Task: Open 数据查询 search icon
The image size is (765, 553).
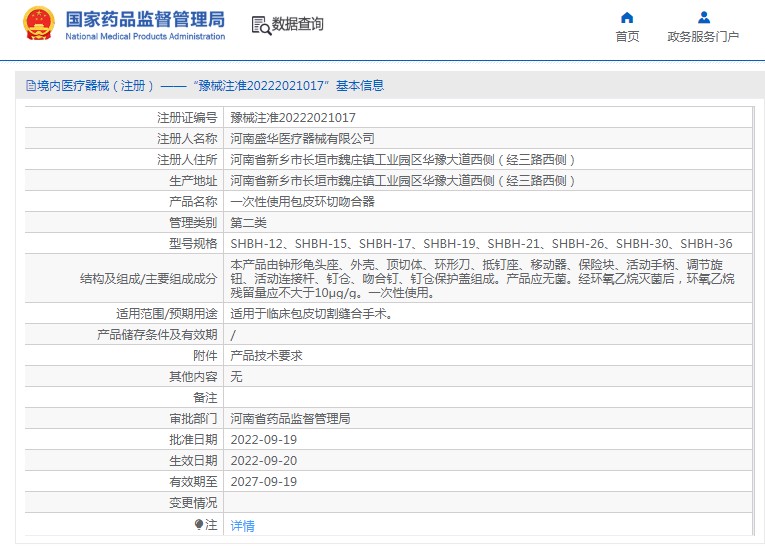Action: (x=261, y=25)
